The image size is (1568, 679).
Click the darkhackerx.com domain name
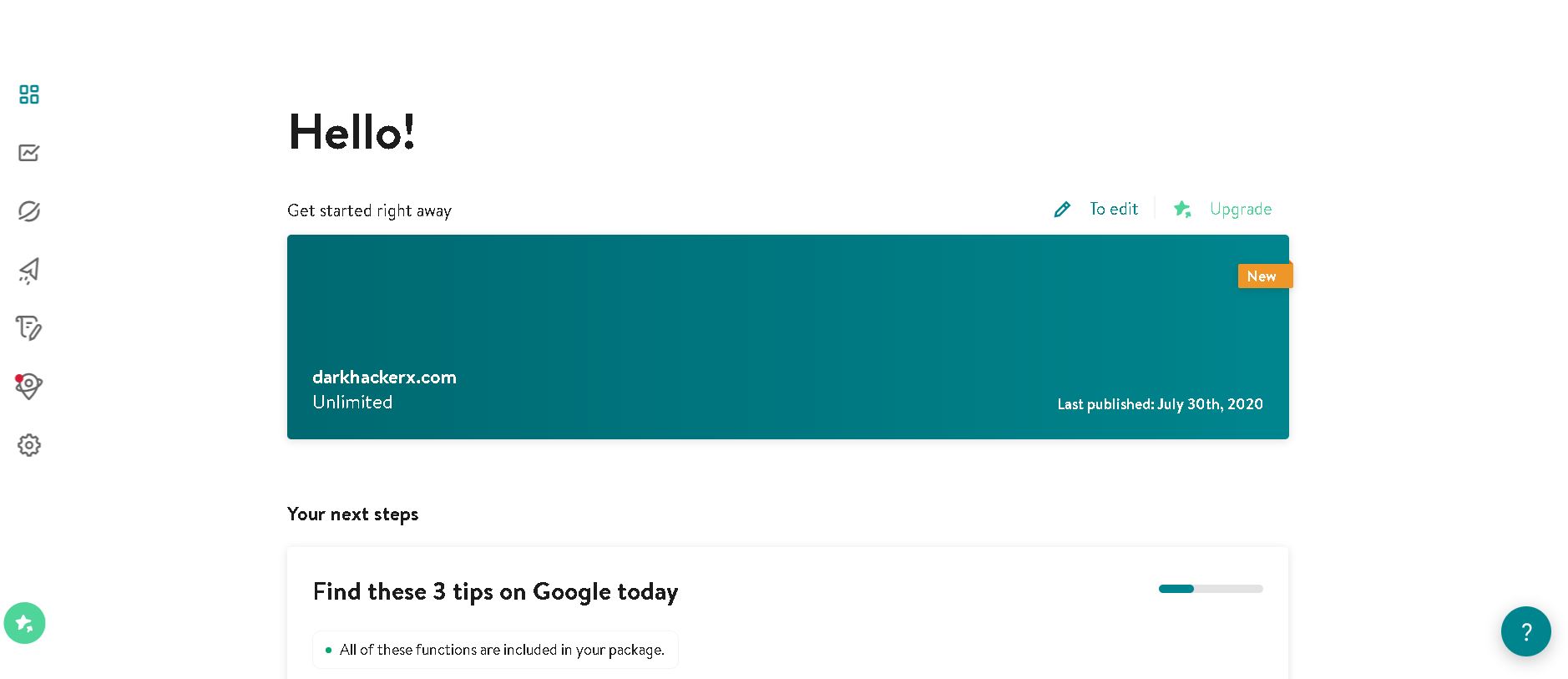[x=384, y=377]
